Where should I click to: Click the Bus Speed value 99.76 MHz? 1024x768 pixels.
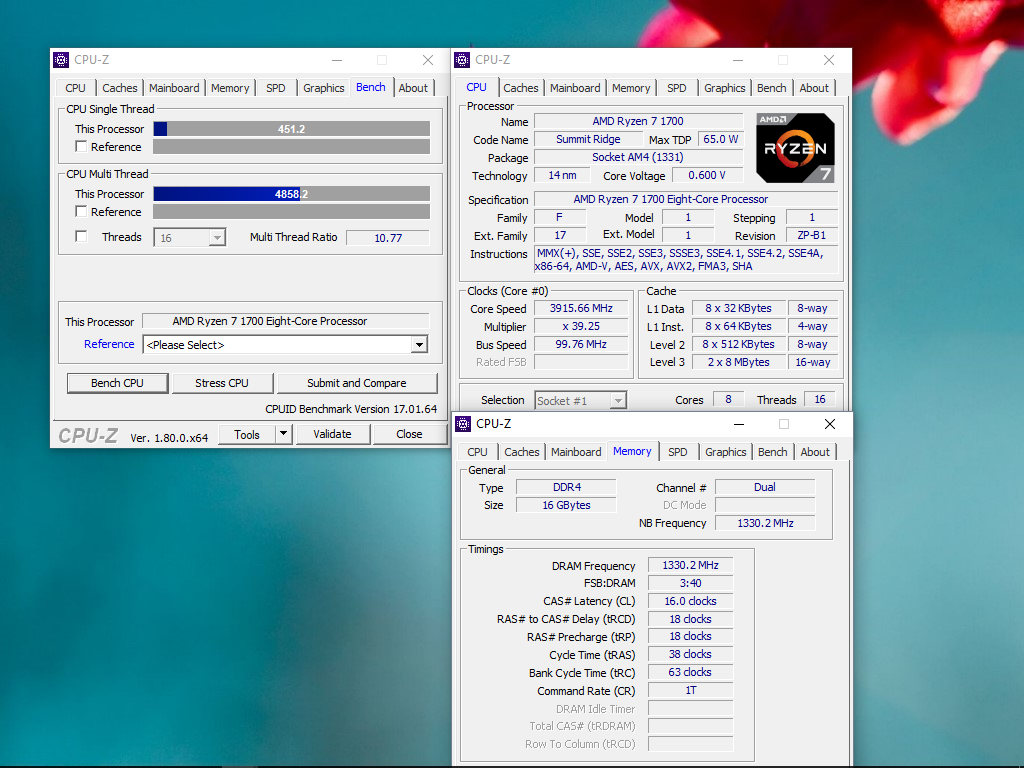click(x=581, y=344)
